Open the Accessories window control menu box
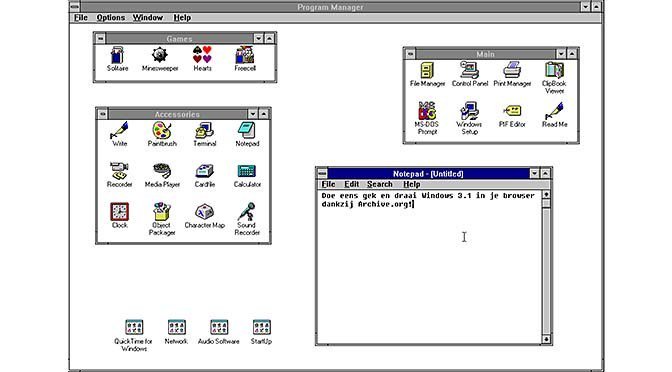 102,114
